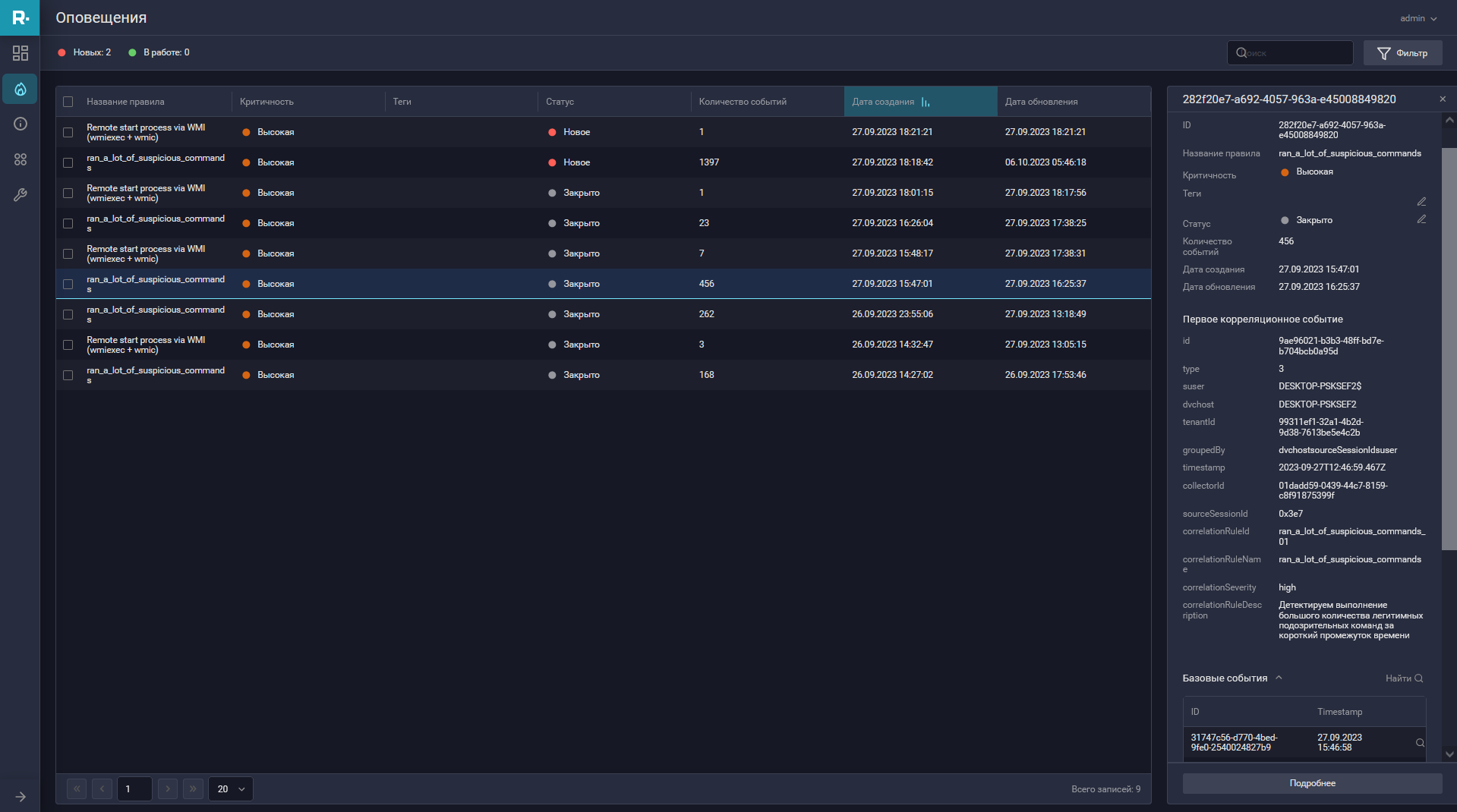Edit status Закрыто with the pencil icon
Image resolution: width=1457 pixels, height=812 pixels.
tap(1421, 219)
